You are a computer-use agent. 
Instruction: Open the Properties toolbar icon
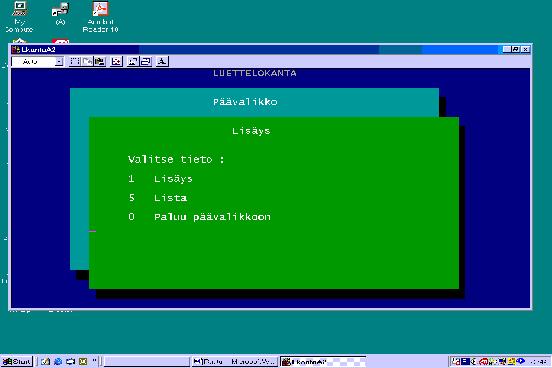(132, 62)
